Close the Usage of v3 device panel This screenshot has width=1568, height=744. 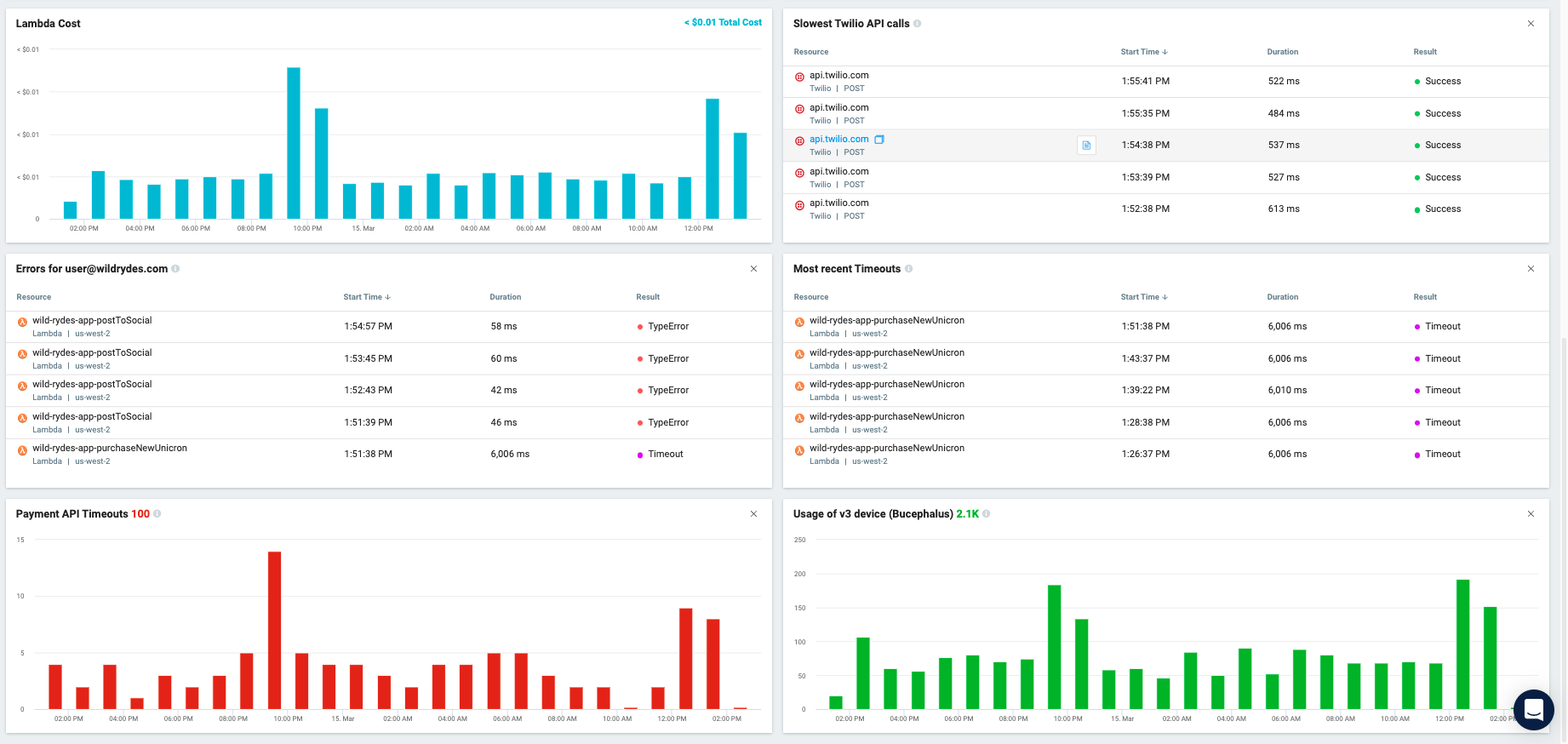pyautogui.click(x=1531, y=514)
